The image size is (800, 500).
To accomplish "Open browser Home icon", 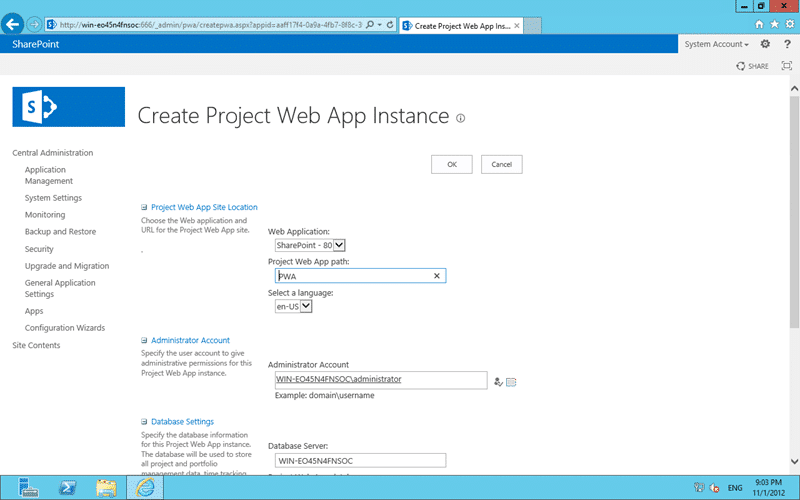I will pos(759,24).
